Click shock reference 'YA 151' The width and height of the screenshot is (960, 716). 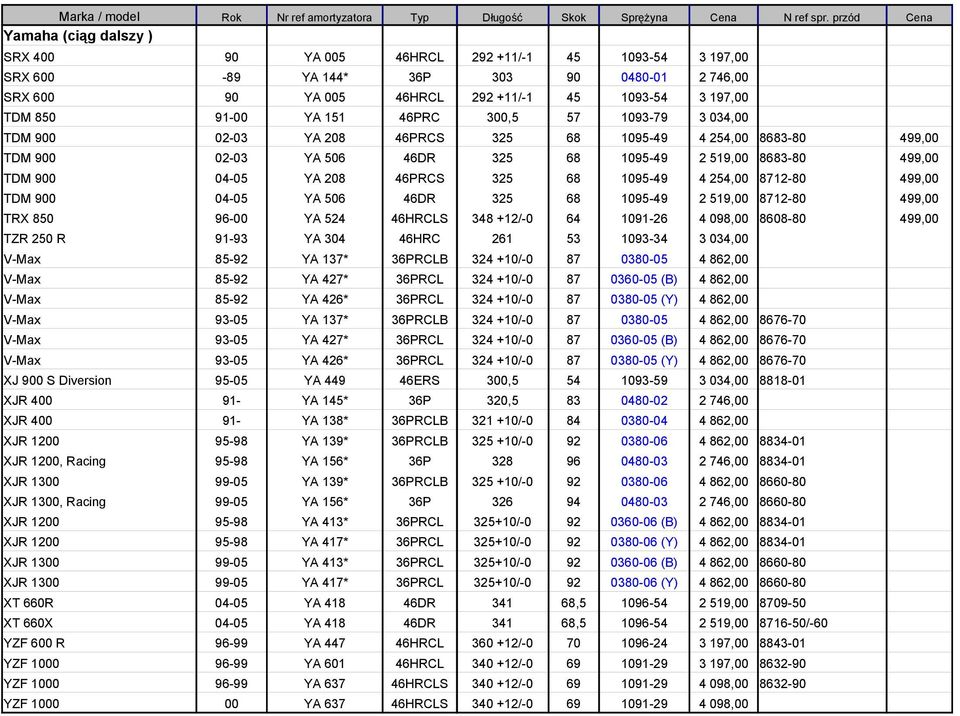[x=324, y=118]
